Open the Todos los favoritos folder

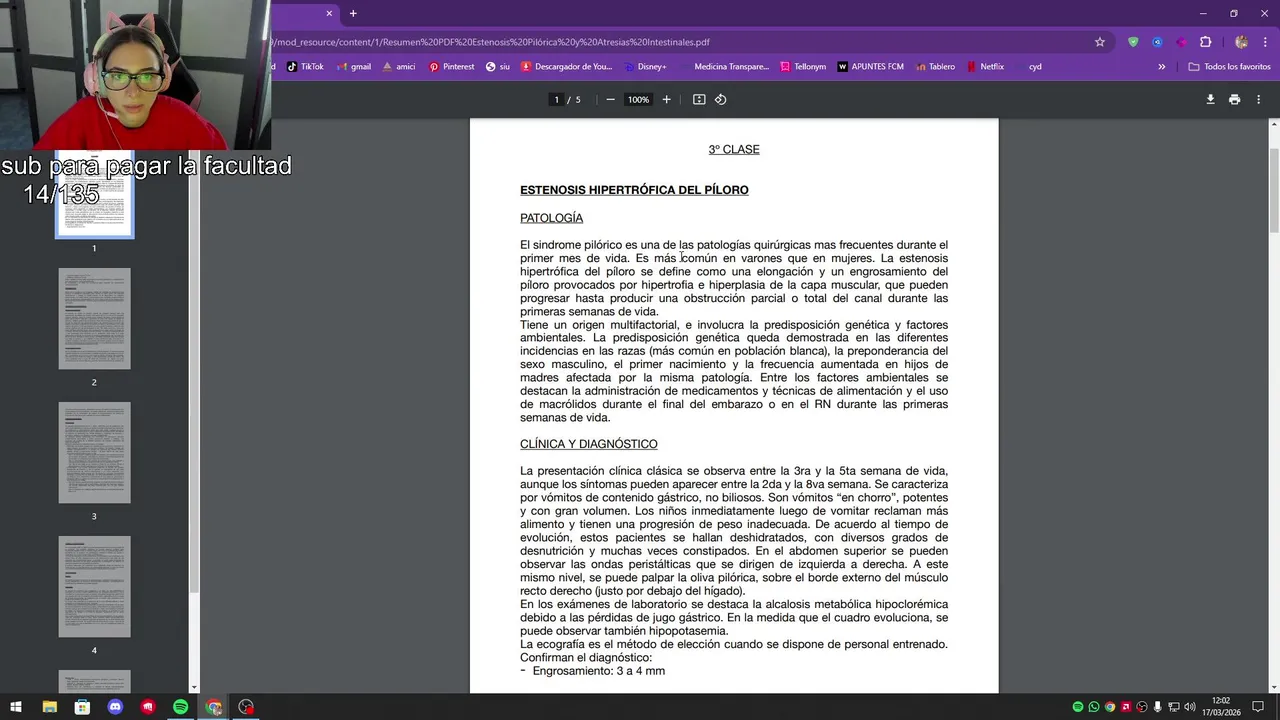click(1230, 67)
